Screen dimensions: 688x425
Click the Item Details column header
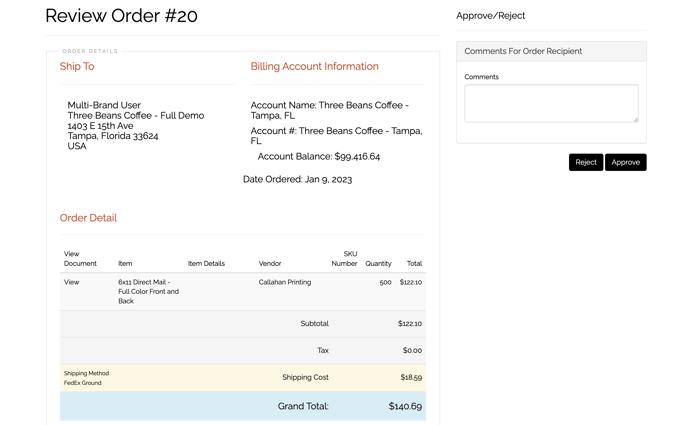click(206, 263)
